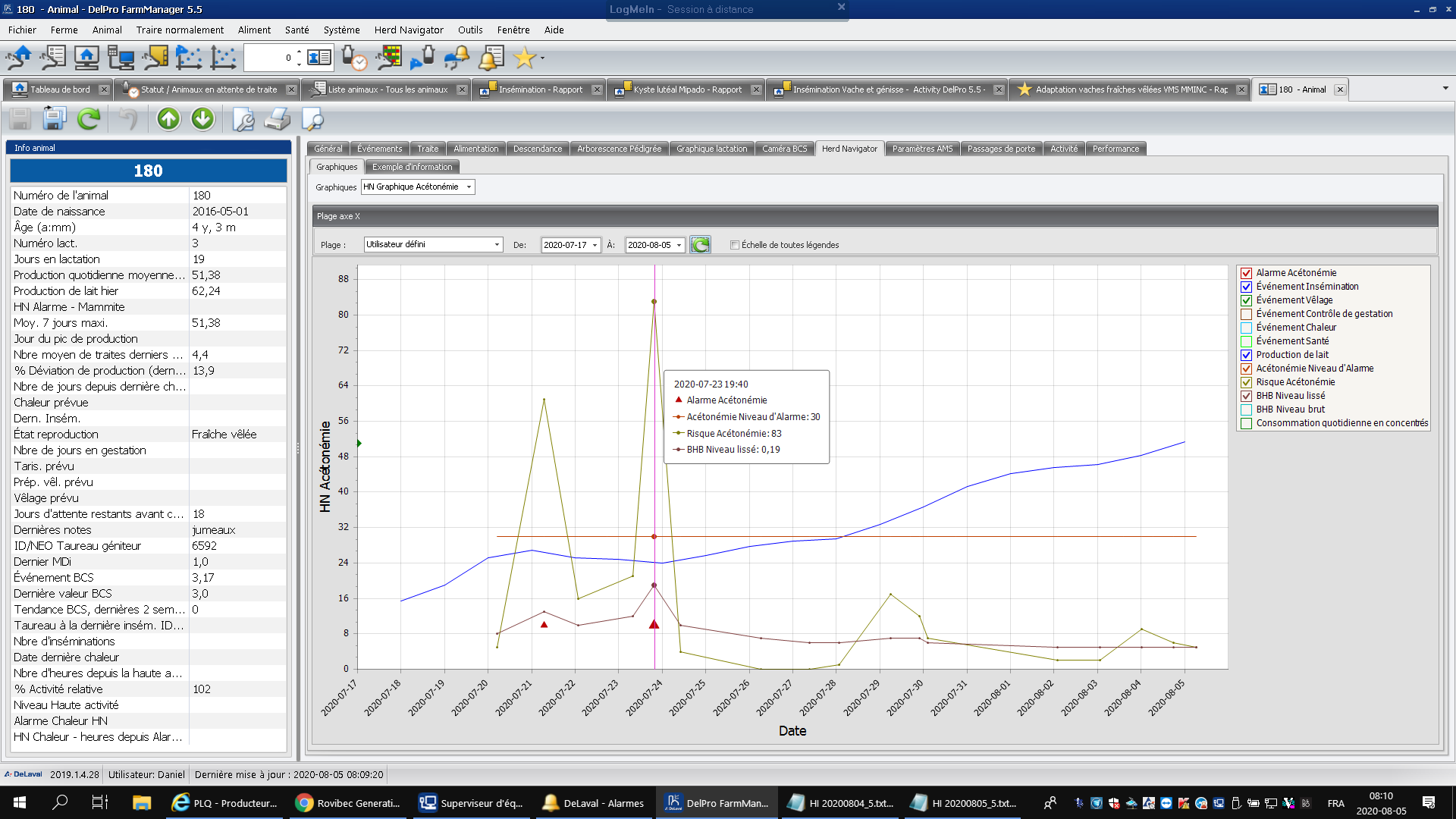Click the milk bottle with blue arrow icon

click(423, 58)
